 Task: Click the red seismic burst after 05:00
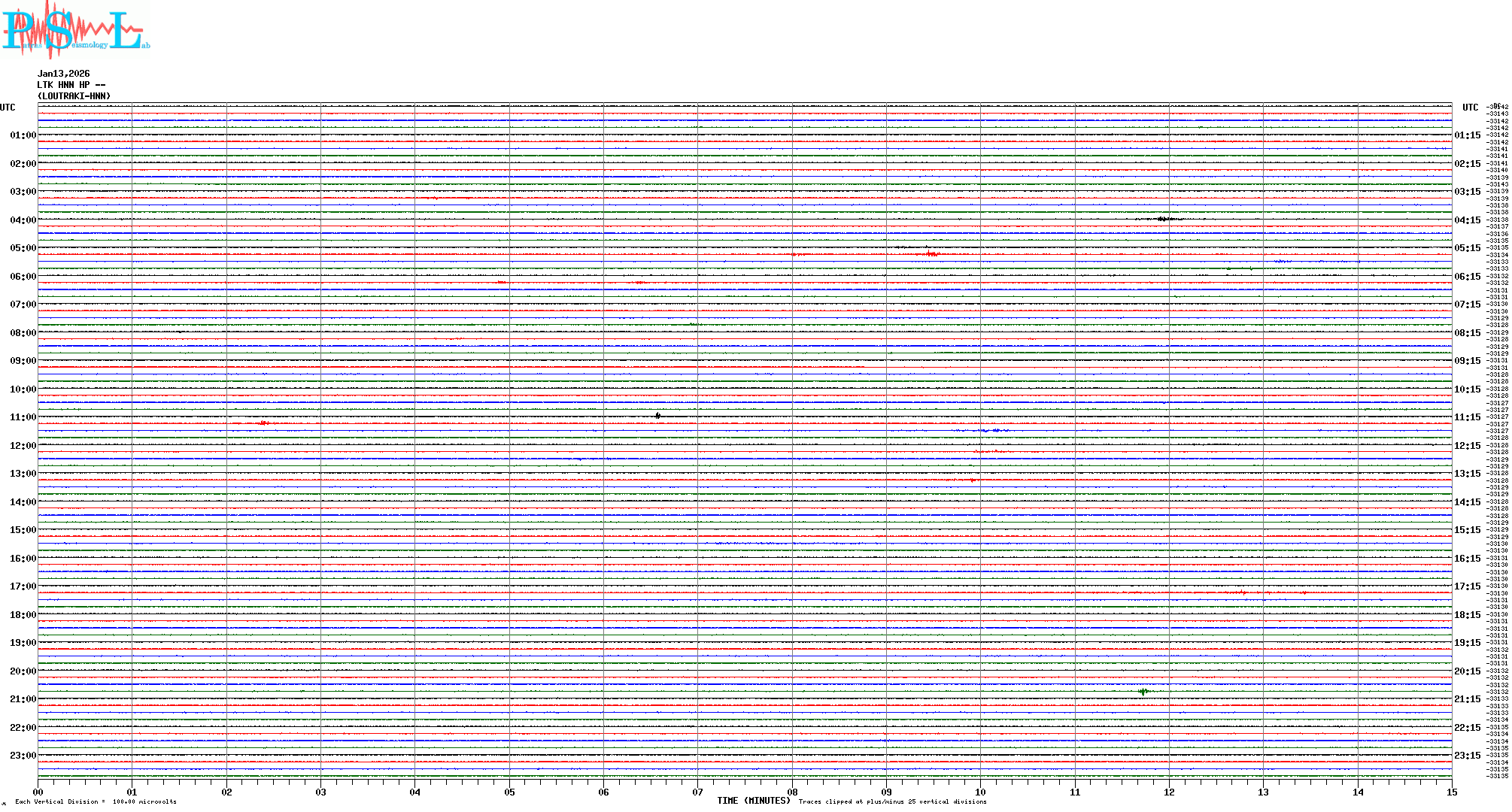[x=931, y=254]
